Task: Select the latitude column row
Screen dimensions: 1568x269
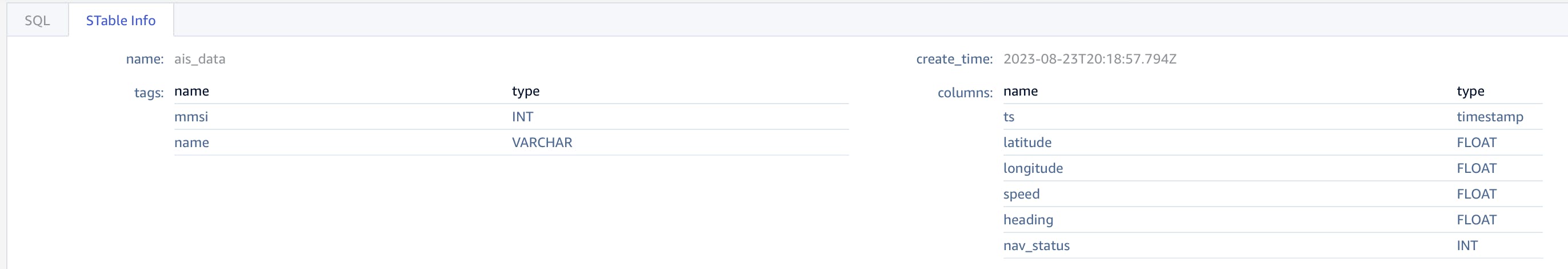Action: pyautogui.click(x=1027, y=143)
